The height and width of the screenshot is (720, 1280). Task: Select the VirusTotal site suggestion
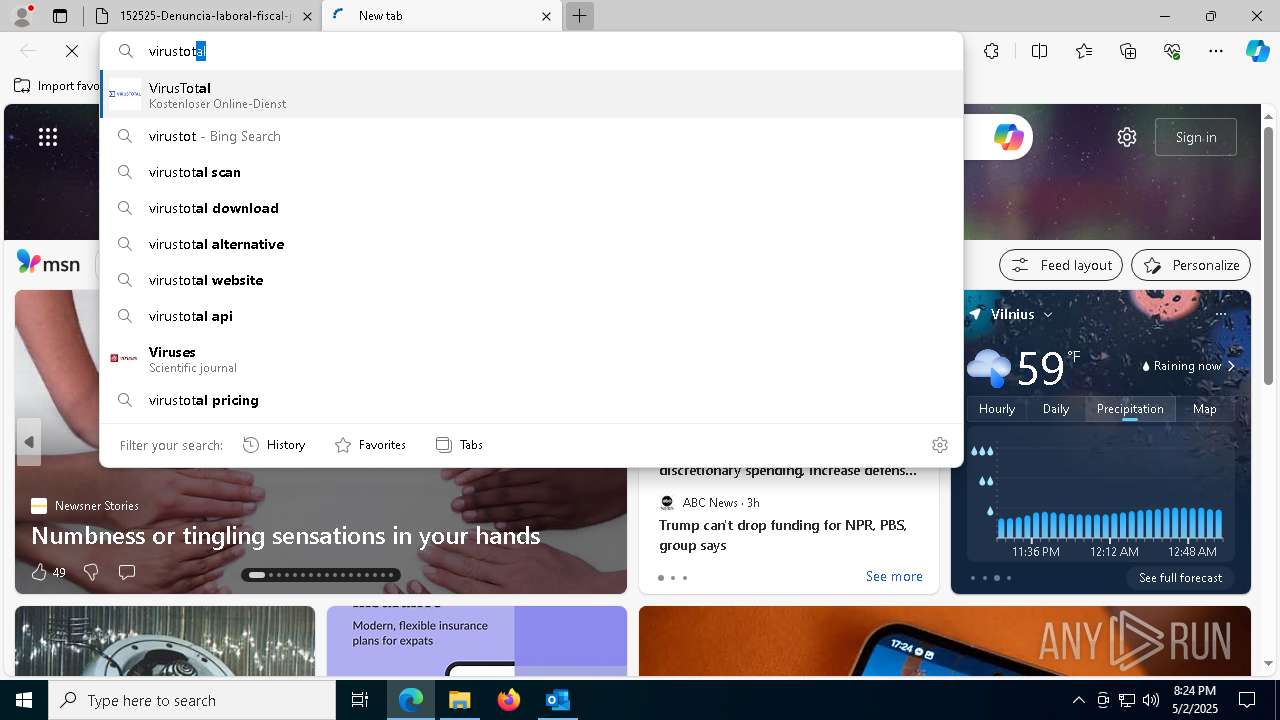coord(531,95)
